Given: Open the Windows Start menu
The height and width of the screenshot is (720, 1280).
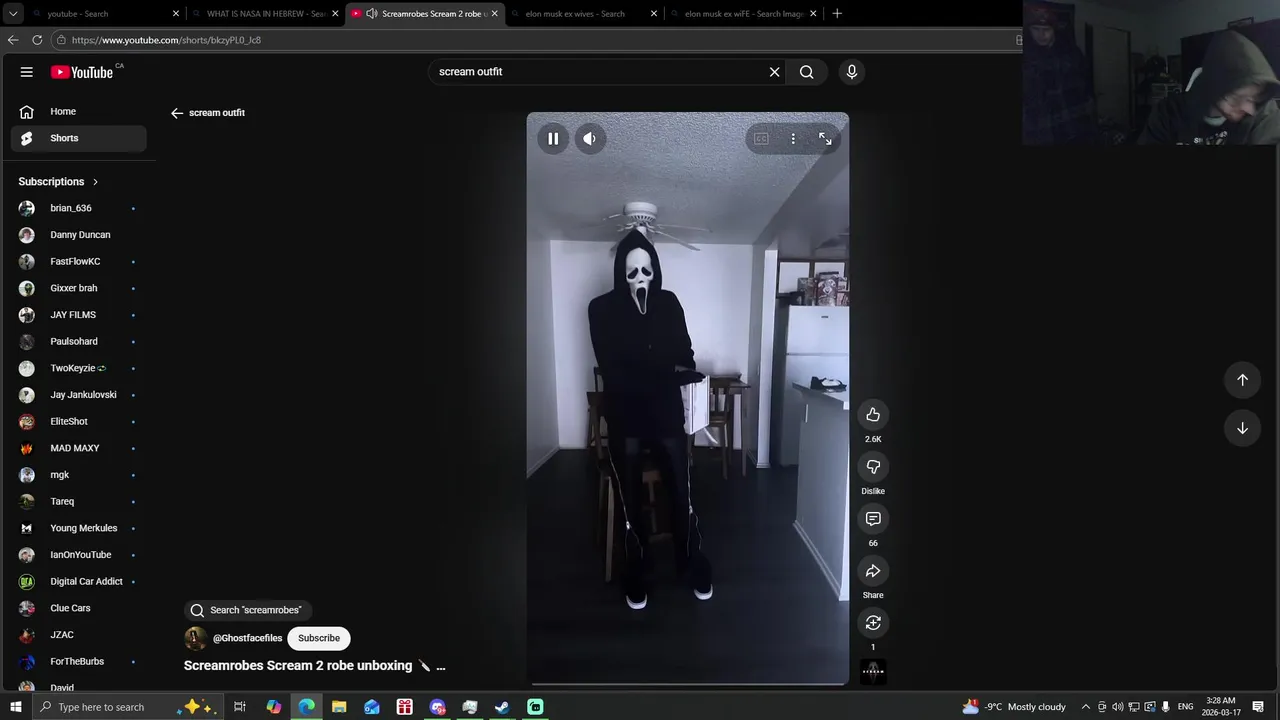Looking at the screenshot, I should 15,707.
